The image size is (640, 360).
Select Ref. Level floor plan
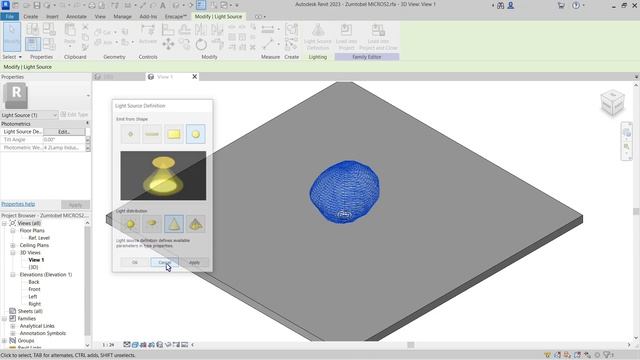click(39, 238)
